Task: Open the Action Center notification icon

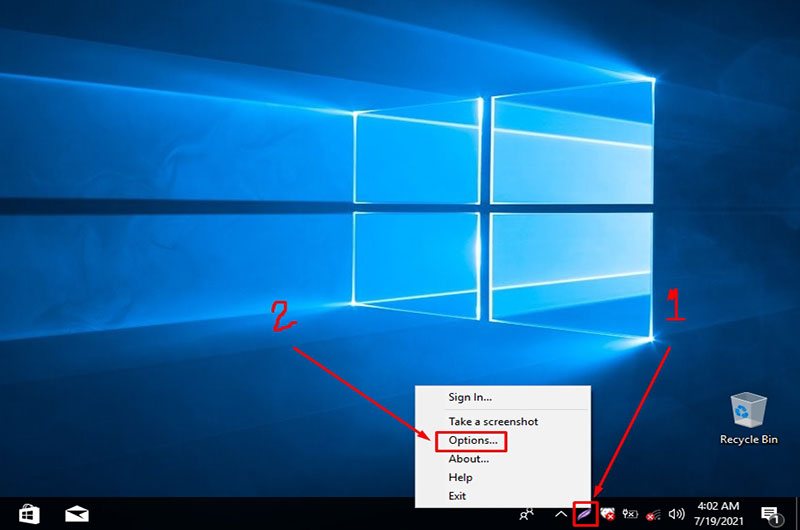Action: (770, 515)
